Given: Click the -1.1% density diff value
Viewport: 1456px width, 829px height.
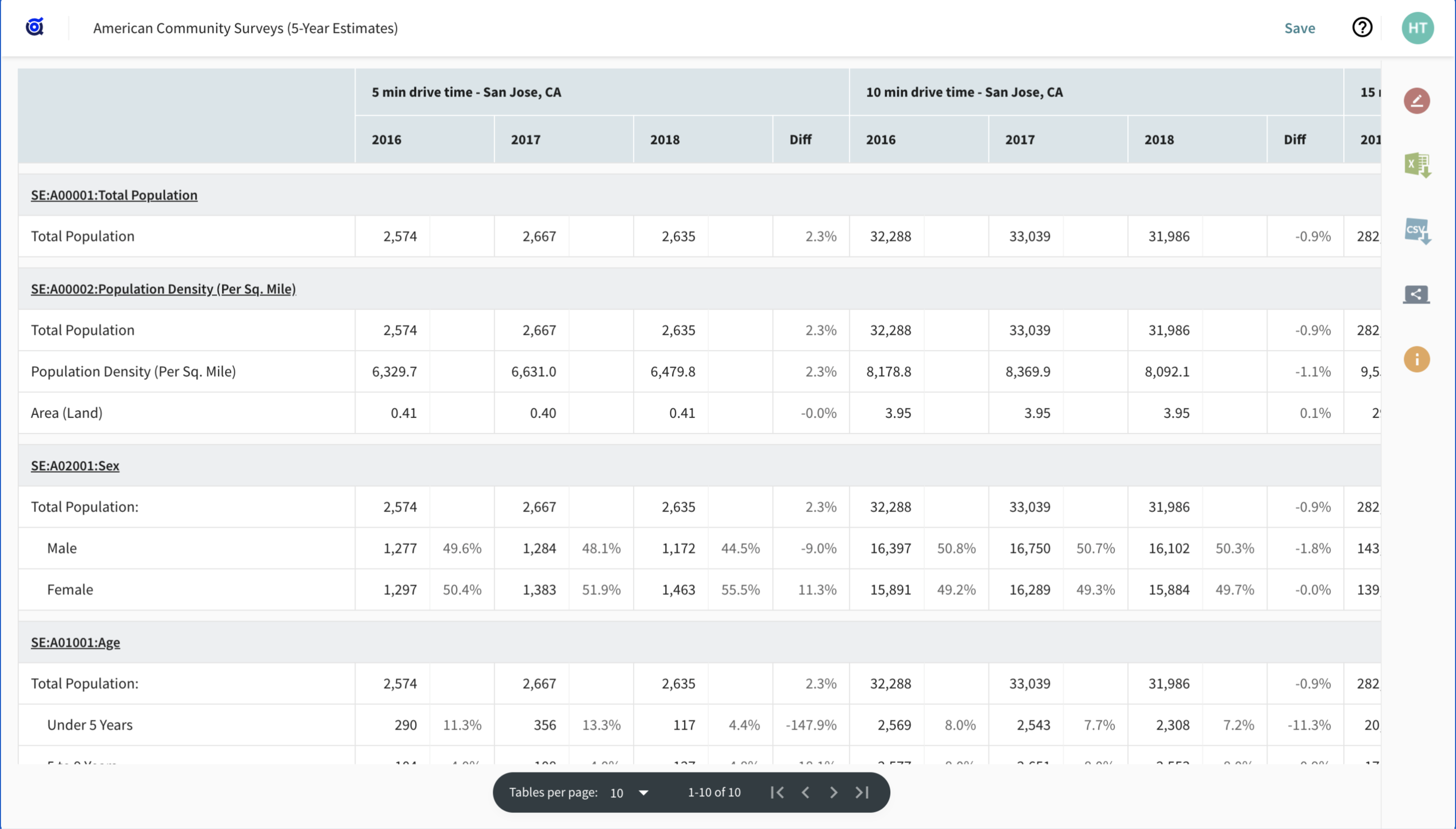Looking at the screenshot, I should coord(1312,371).
